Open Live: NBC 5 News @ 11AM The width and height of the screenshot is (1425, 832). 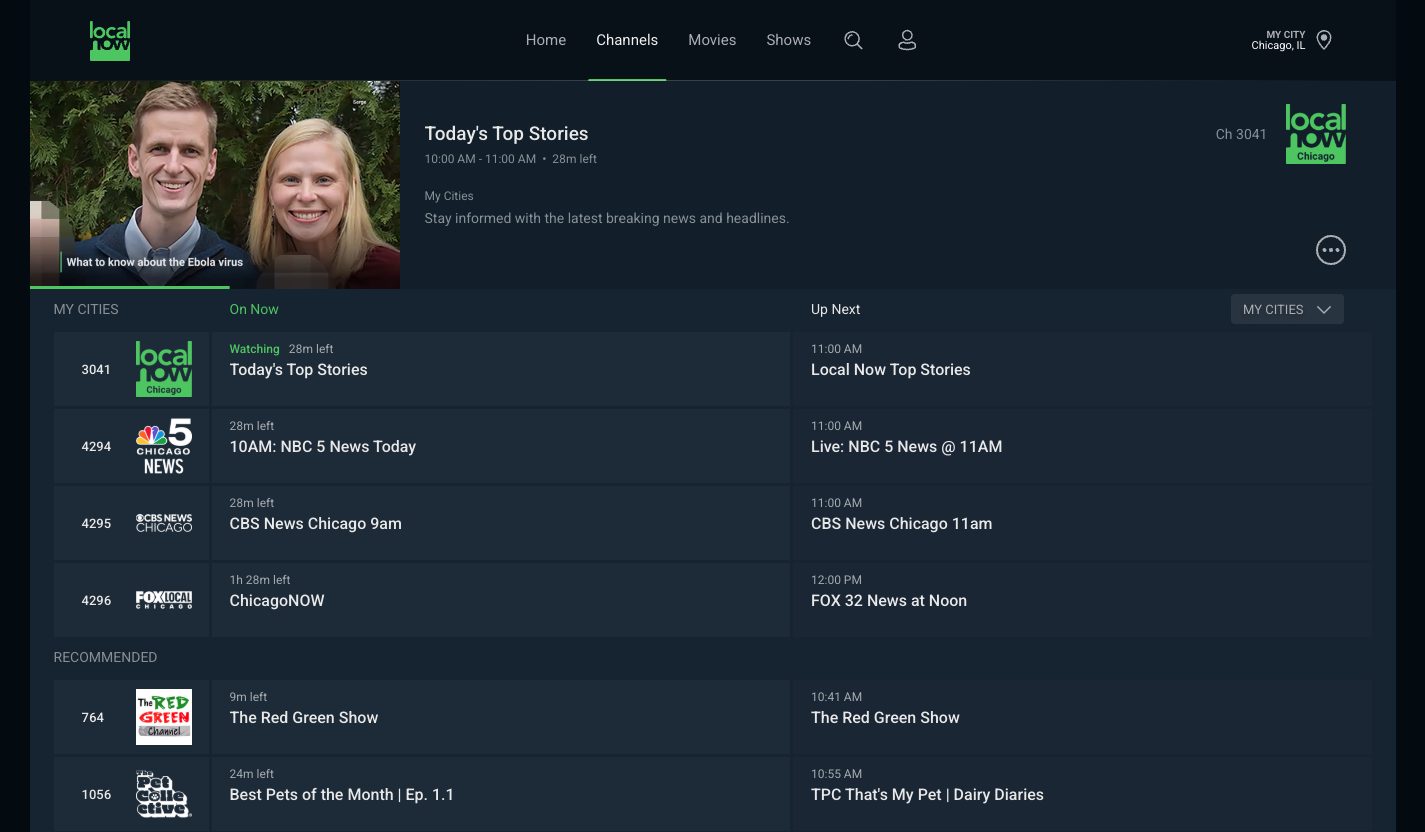1083,446
